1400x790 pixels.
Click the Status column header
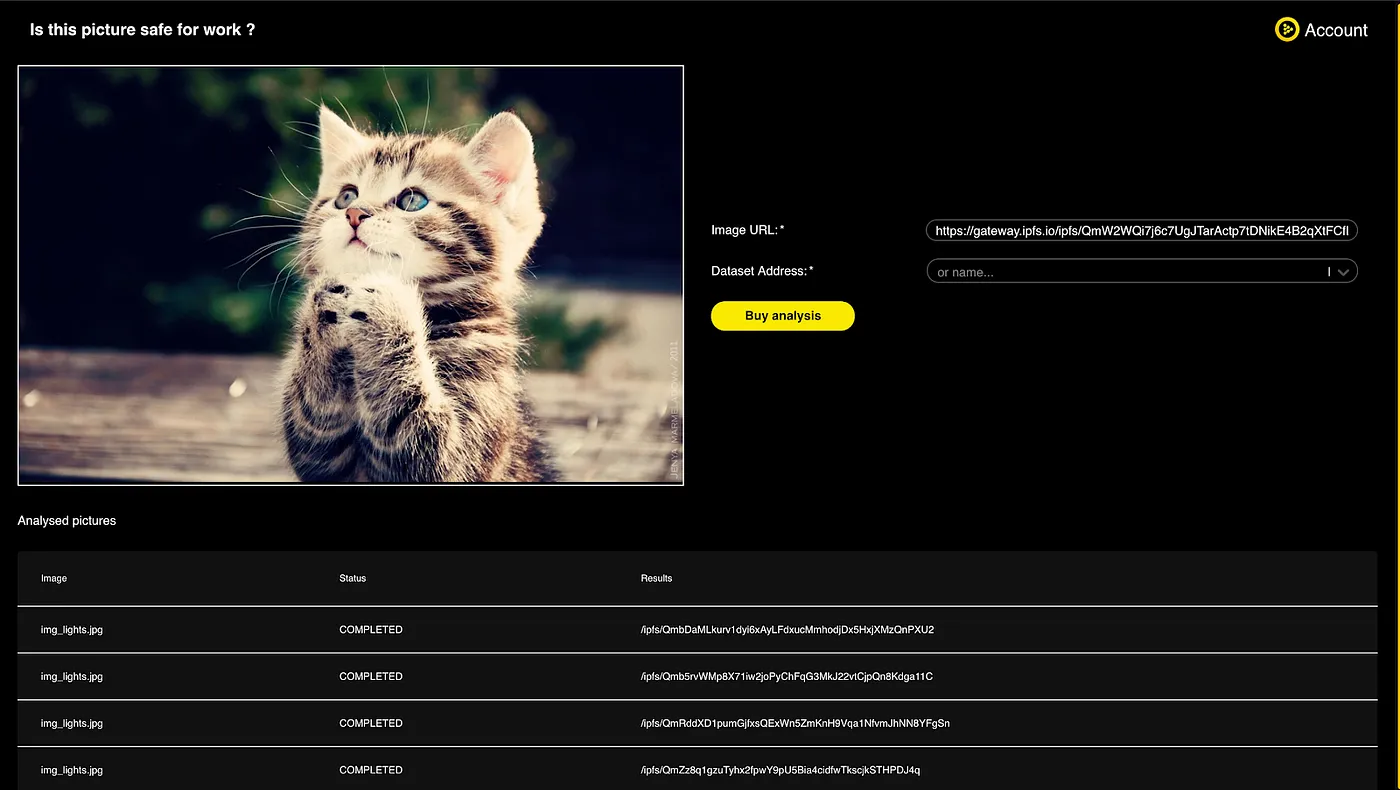(352, 578)
